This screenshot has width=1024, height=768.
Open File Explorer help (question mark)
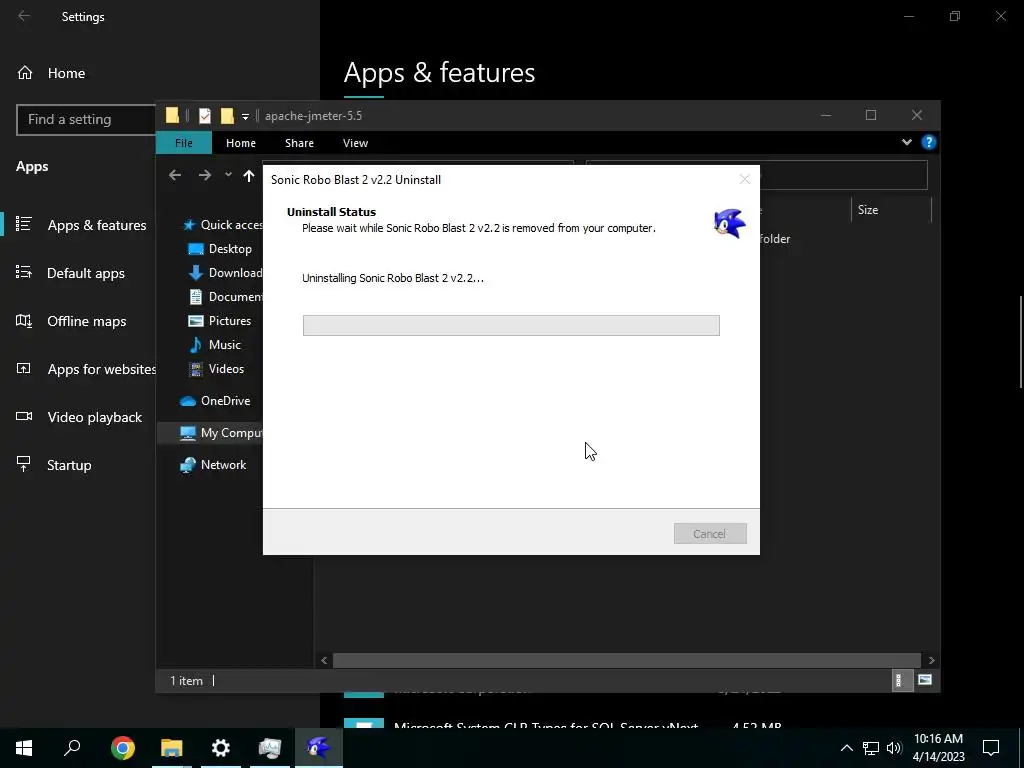click(x=929, y=142)
